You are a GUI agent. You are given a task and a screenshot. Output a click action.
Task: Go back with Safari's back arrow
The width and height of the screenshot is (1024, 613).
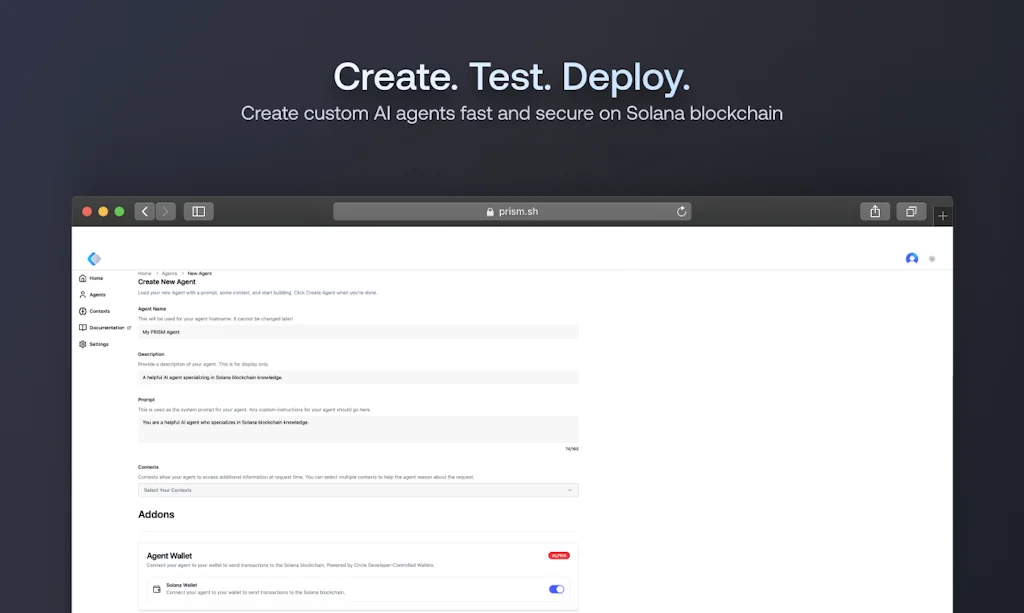tap(145, 211)
